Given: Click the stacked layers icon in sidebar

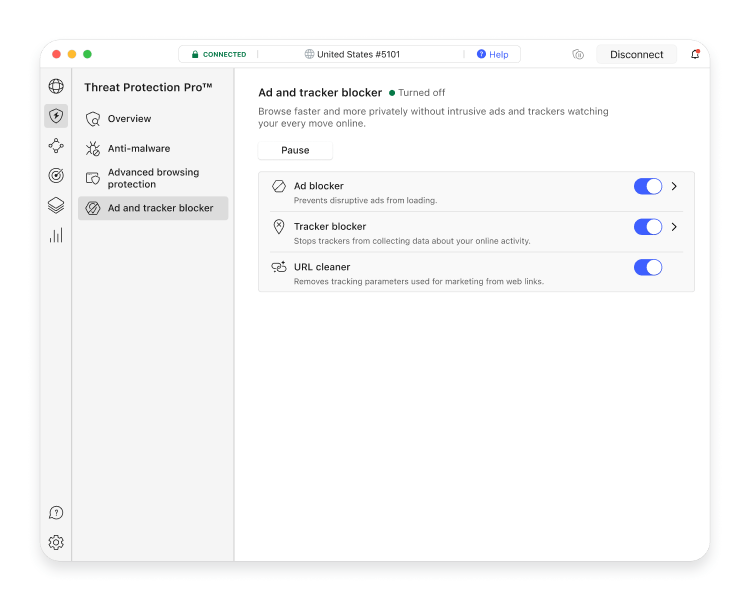Looking at the screenshot, I should click(56, 205).
